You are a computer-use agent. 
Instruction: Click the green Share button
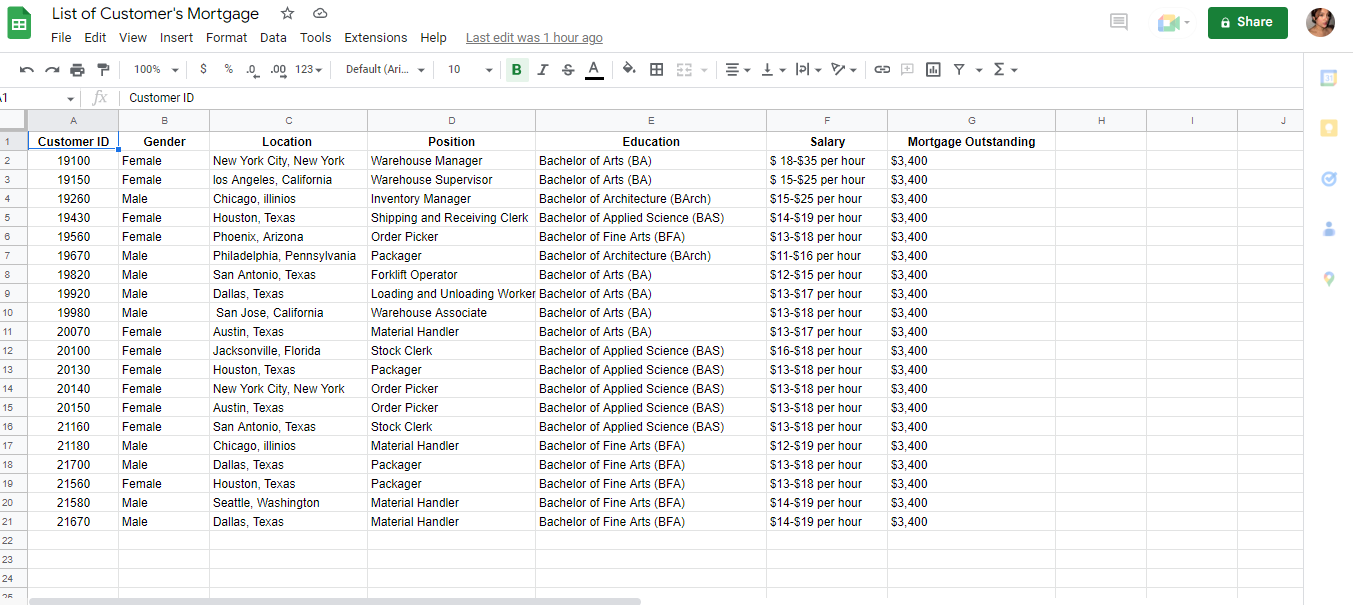1247,22
